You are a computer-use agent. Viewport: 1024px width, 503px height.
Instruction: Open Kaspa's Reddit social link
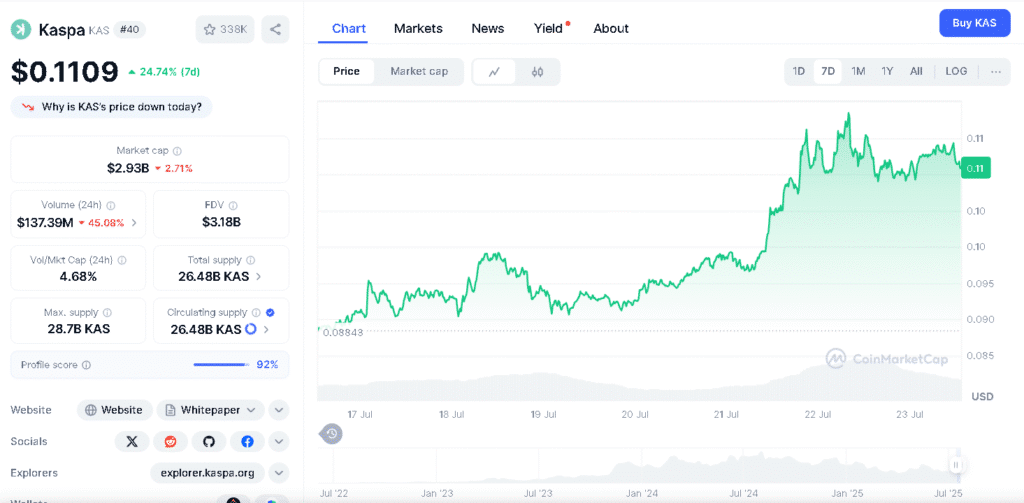[170, 442]
